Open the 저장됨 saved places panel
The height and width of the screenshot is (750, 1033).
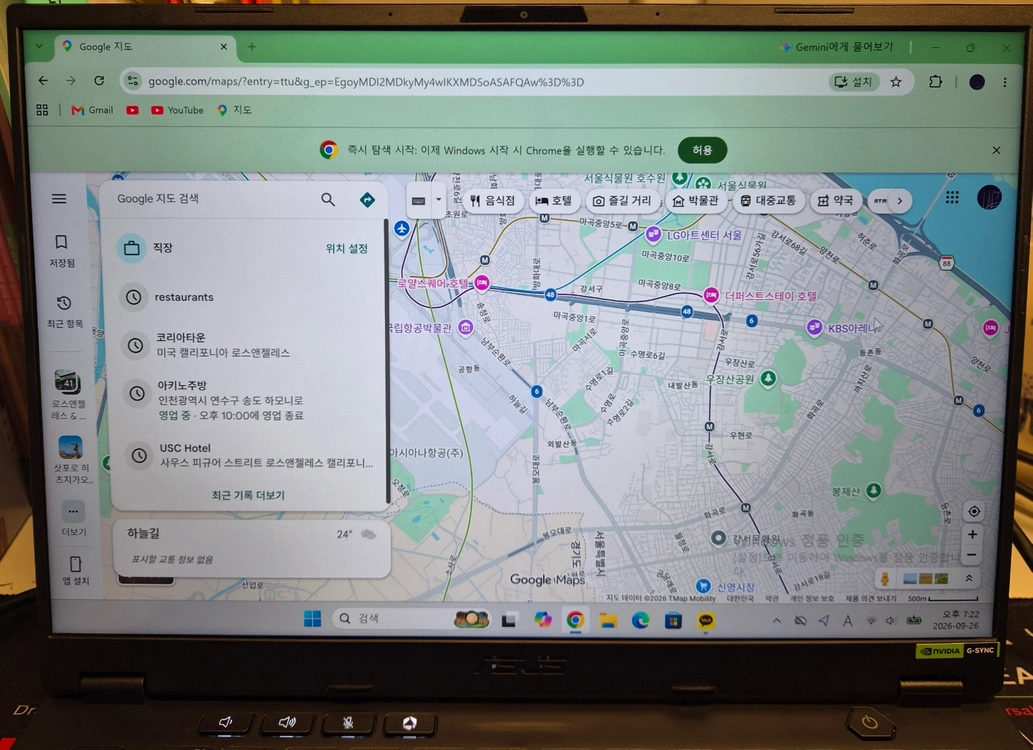(61, 251)
